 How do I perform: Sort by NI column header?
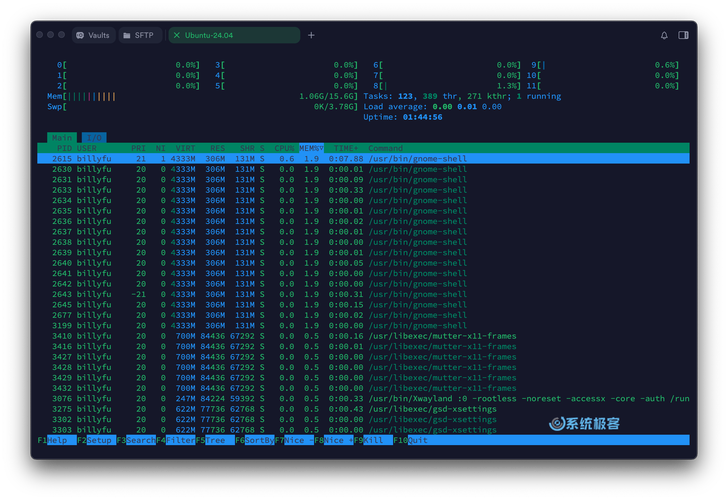pyautogui.click(x=161, y=148)
